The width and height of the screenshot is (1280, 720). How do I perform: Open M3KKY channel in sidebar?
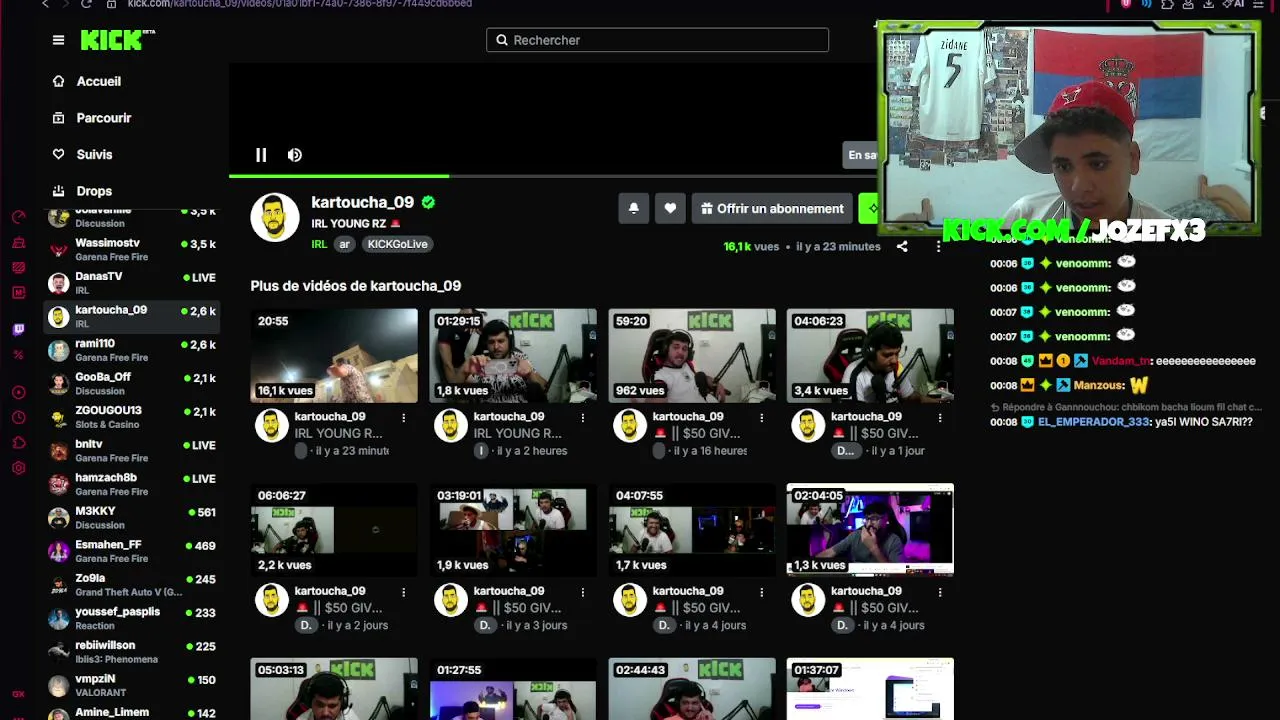click(x=133, y=517)
